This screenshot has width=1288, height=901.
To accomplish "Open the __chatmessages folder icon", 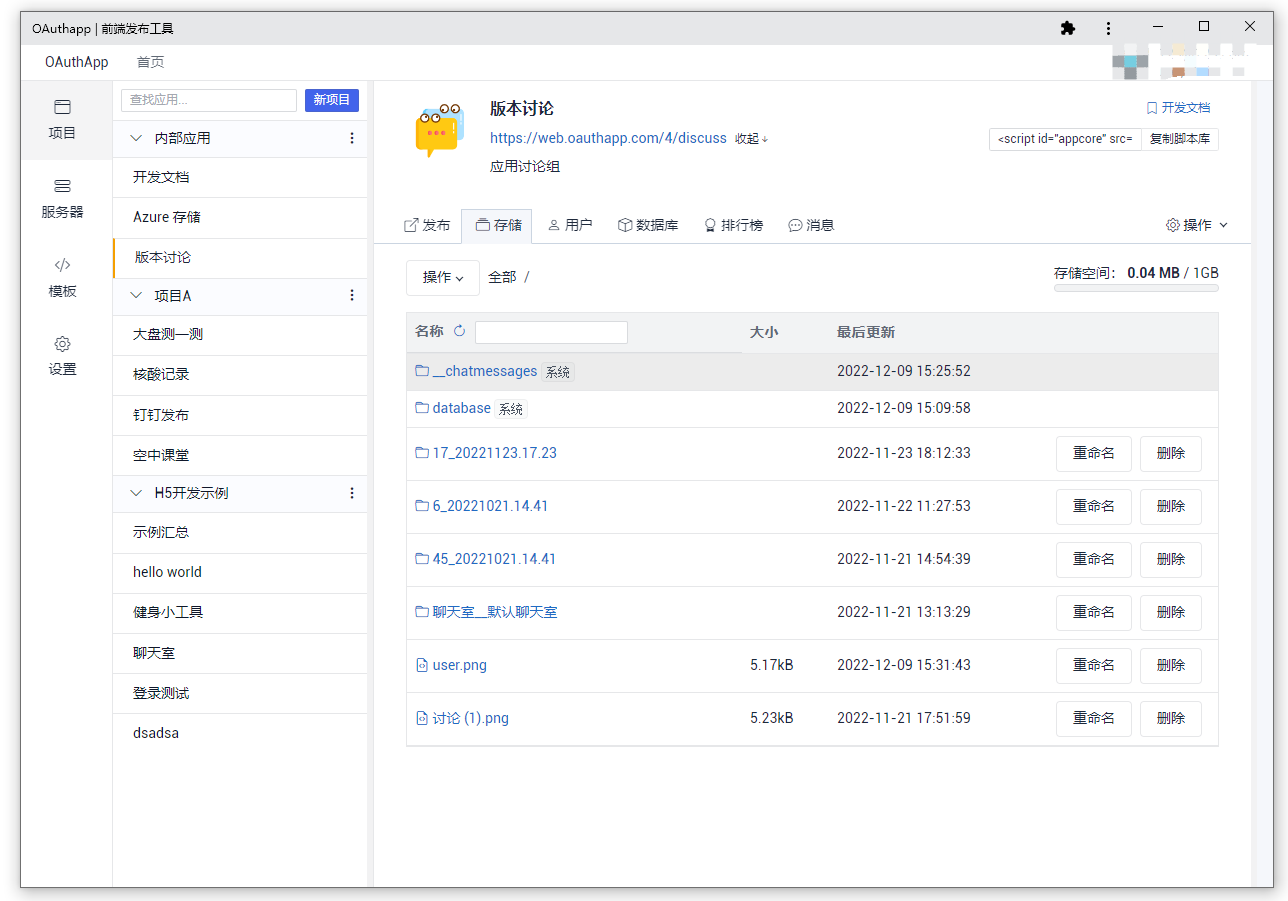I will tap(422, 370).
